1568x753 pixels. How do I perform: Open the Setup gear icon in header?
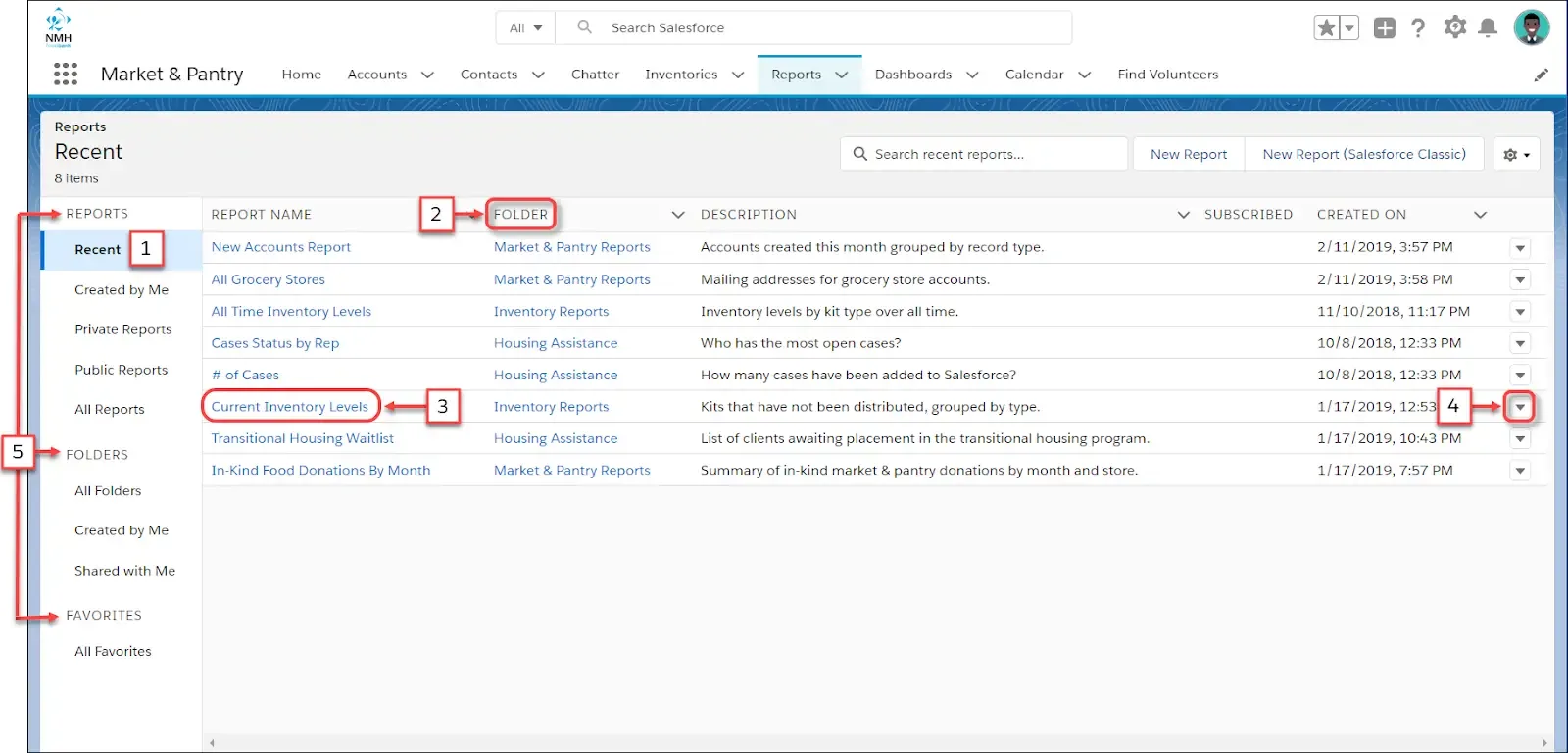pyautogui.click(x=1455, y=27)
